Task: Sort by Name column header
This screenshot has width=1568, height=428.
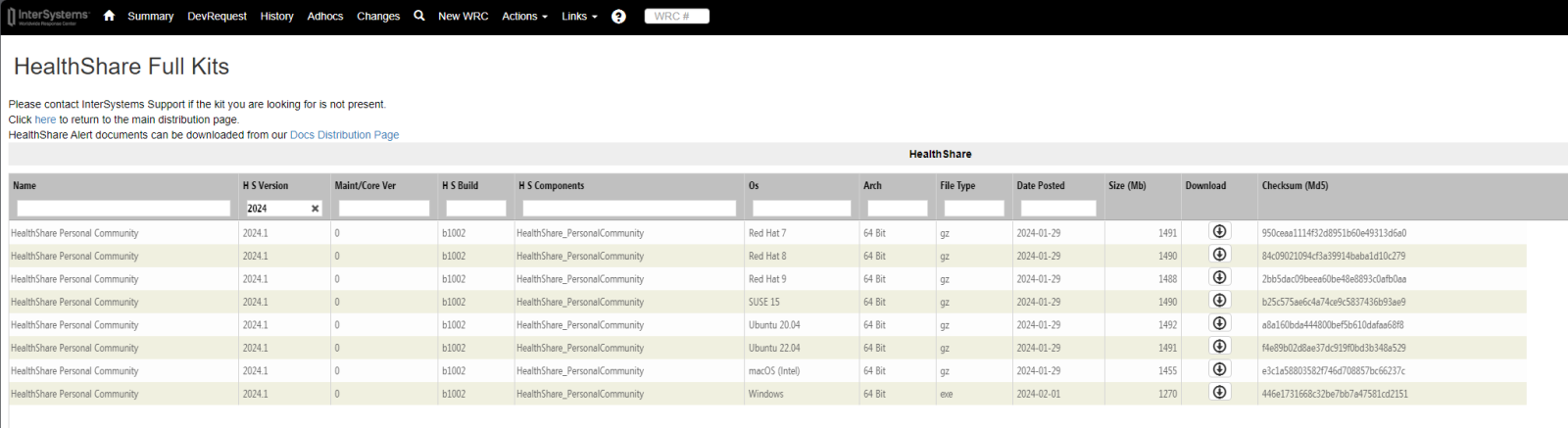Action: pyautogui.click(x=24, y=185)
